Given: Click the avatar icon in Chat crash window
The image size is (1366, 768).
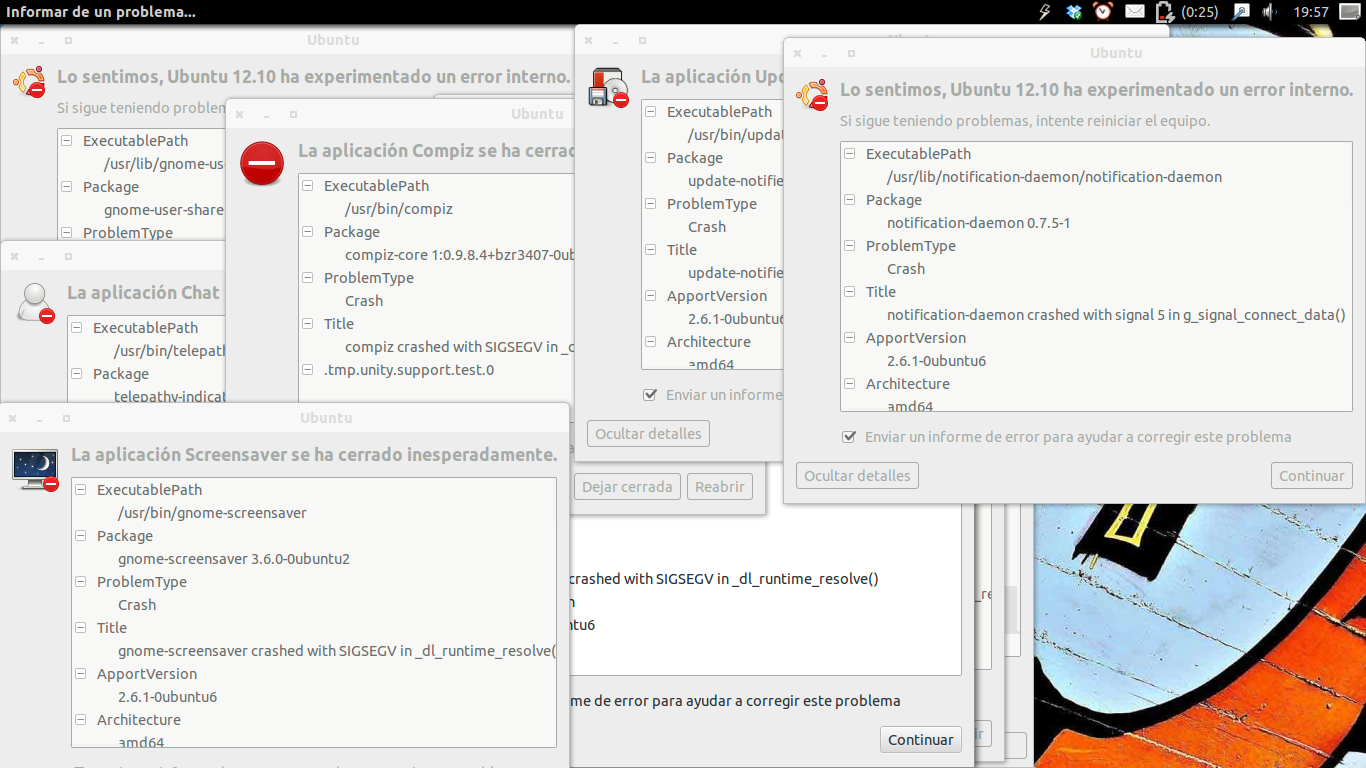Looking at the screenshot, I should [36, 303].
